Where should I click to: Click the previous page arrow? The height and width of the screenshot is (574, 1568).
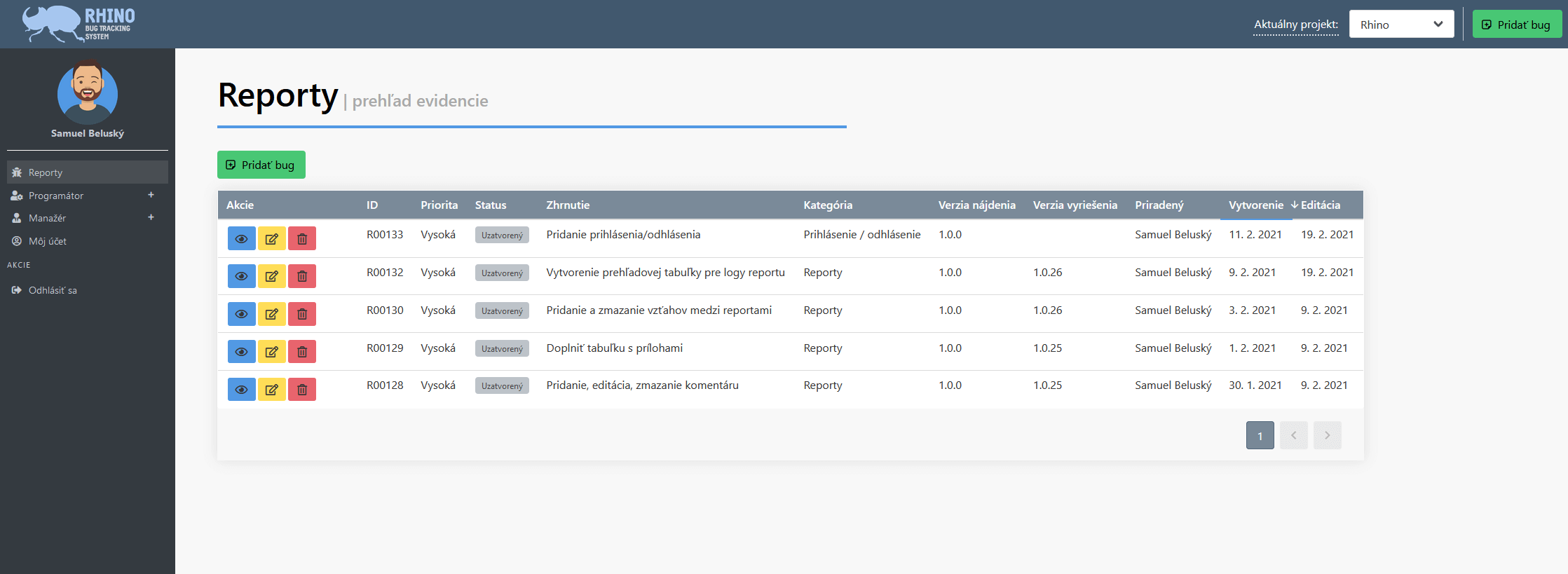click(1293, 435)
